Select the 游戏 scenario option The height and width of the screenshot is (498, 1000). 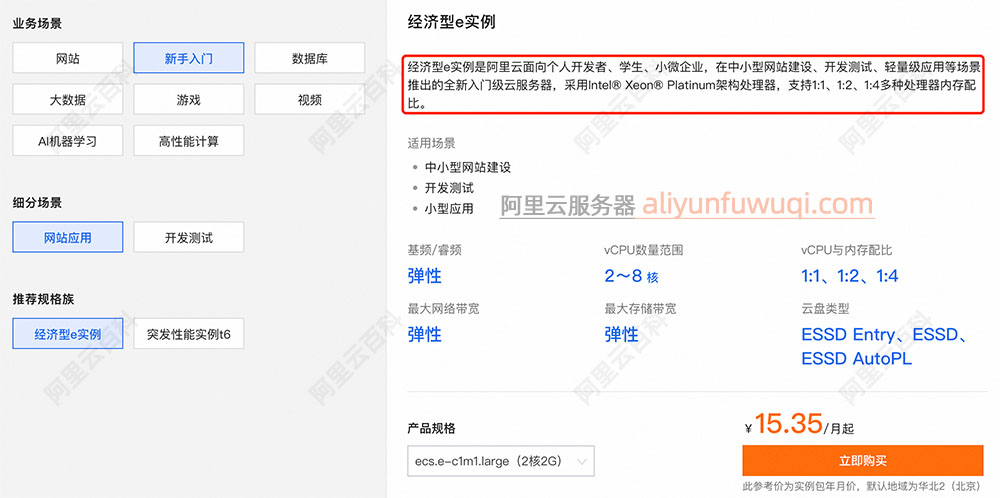click(189, 99)
